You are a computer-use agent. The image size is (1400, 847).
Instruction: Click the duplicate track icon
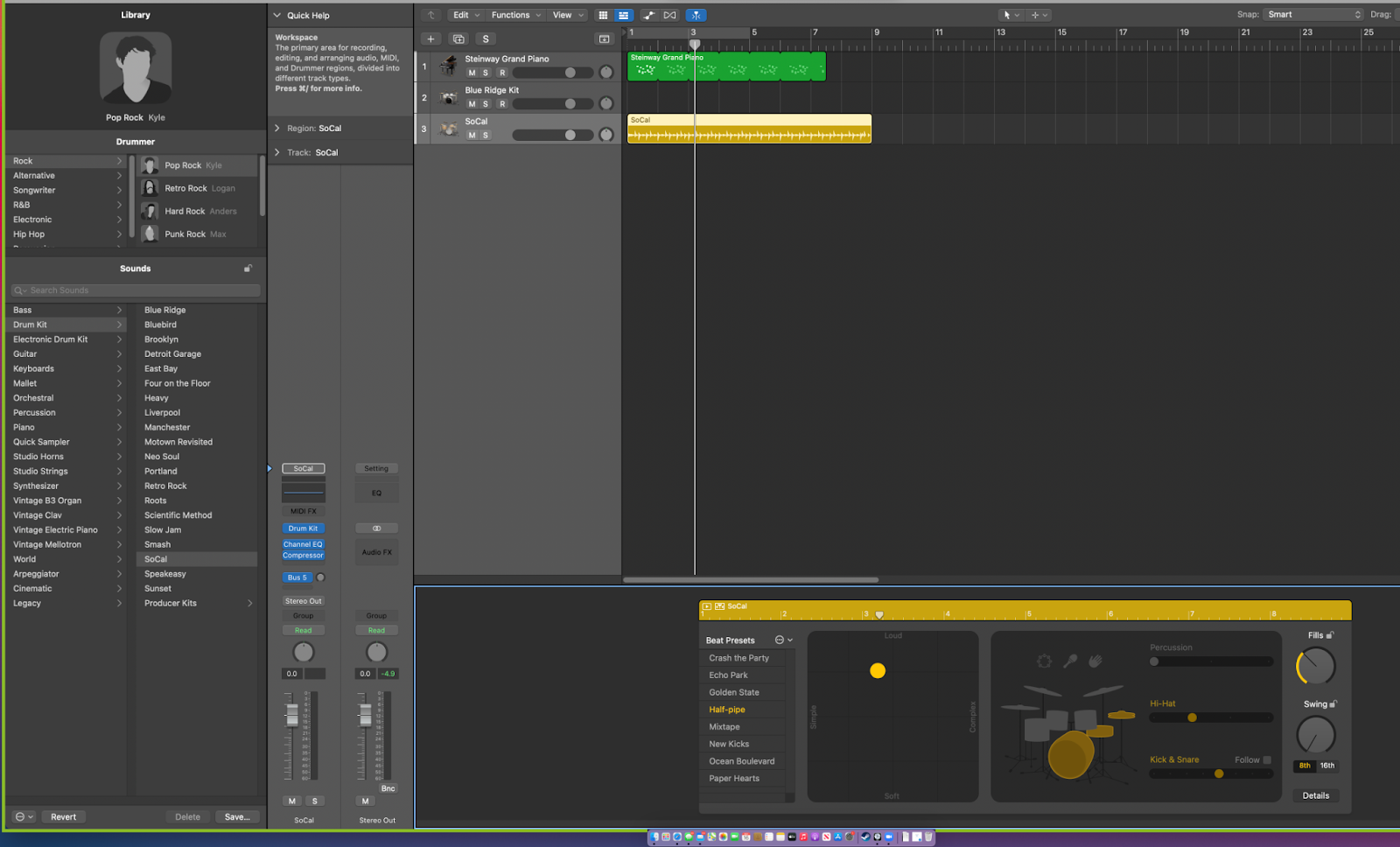pyautogui.click(x=458, y=38)
